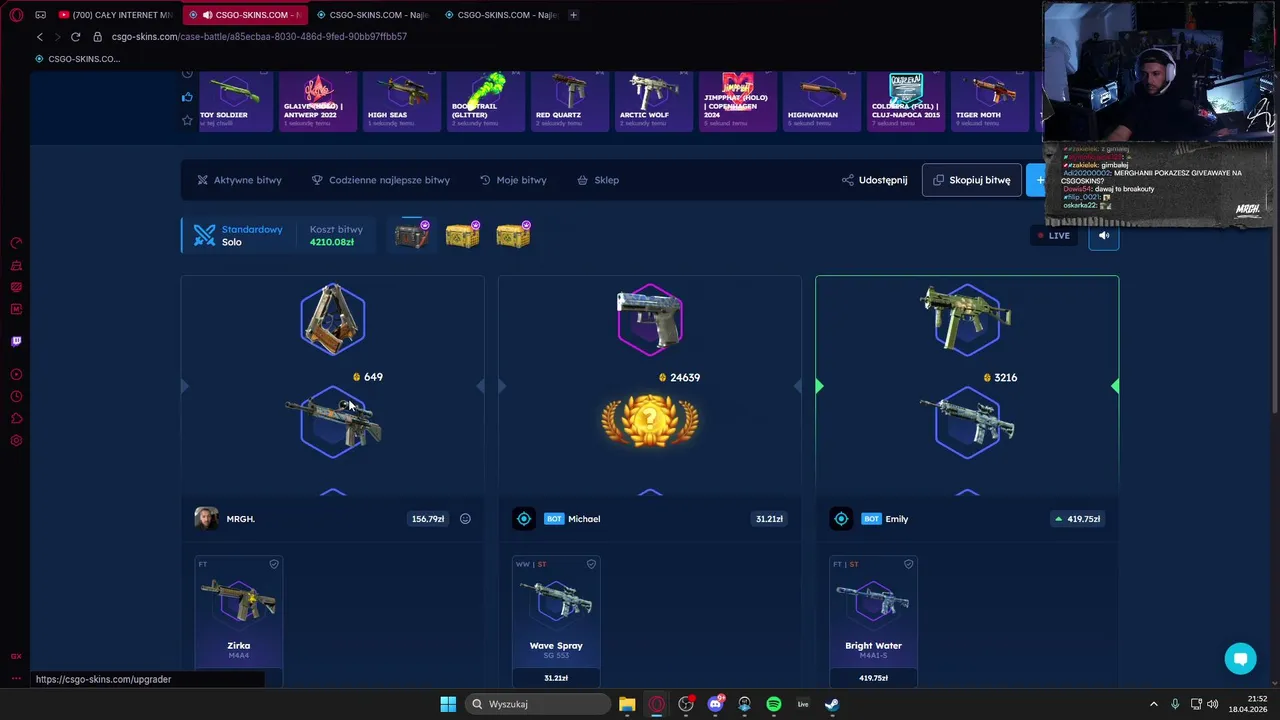
Task: Open File Explorer from the taskbar
Action: pyautogui.click(x=627, y=704)
